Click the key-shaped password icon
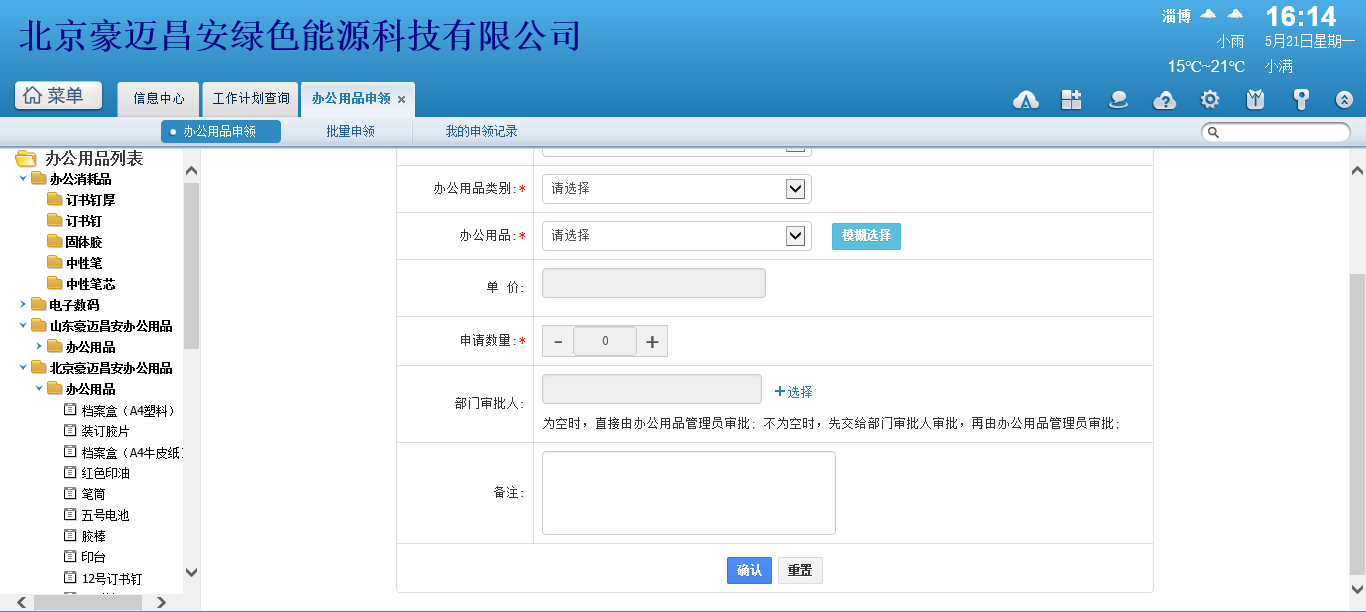This screenshot has height=612, width=1366. [1301, 99]
